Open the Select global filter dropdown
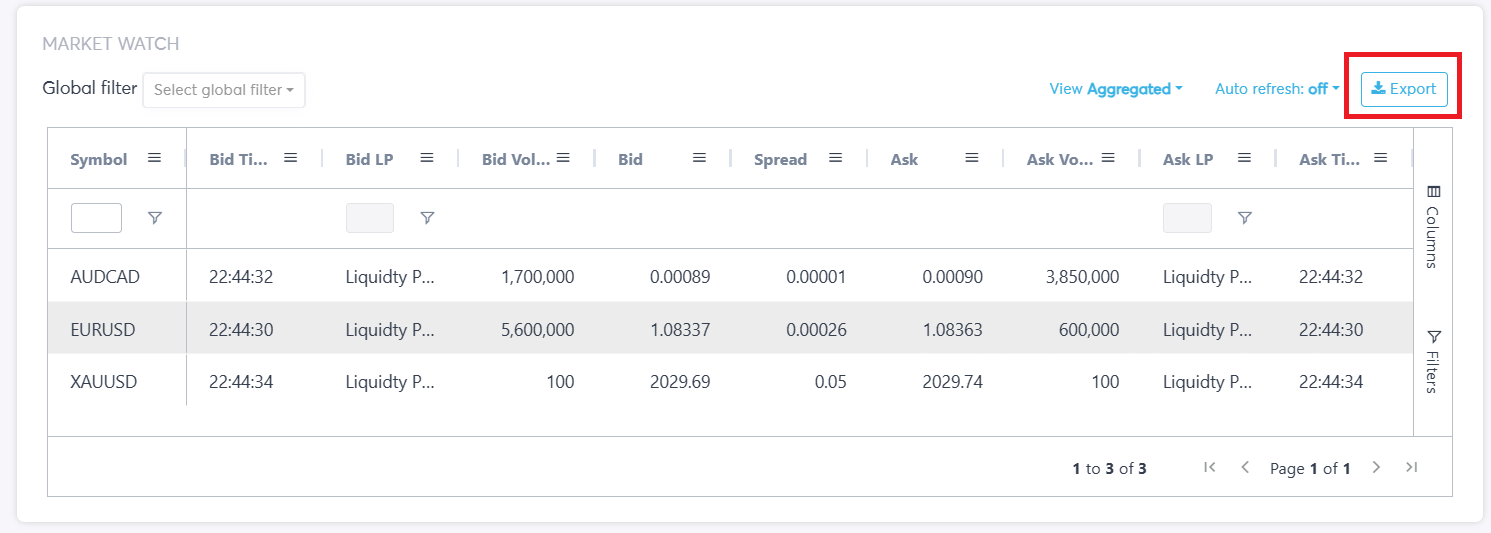This screenshot has width=1491, height=533. (224, 90)
